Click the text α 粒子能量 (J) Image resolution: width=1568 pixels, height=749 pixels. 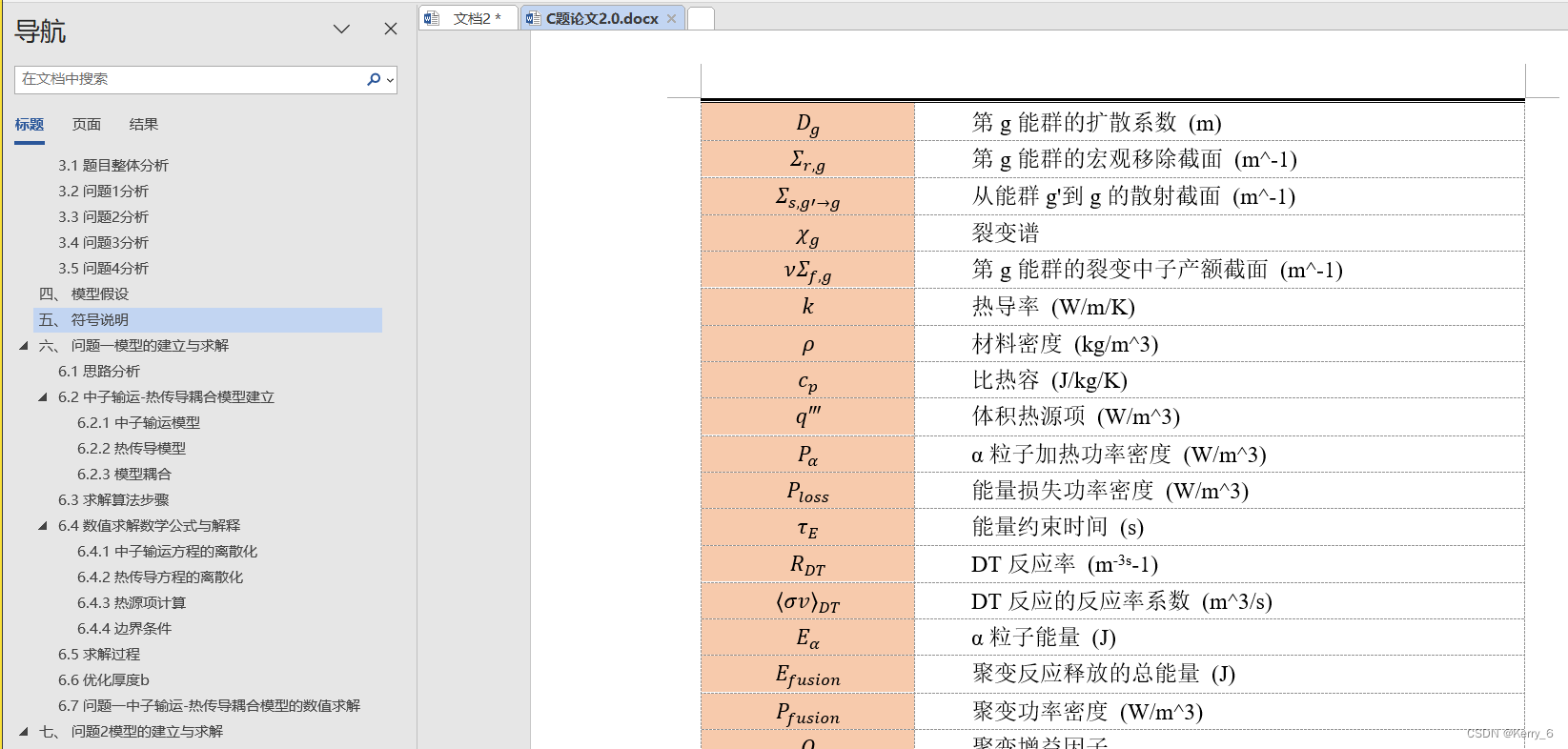coord(1044,638)
